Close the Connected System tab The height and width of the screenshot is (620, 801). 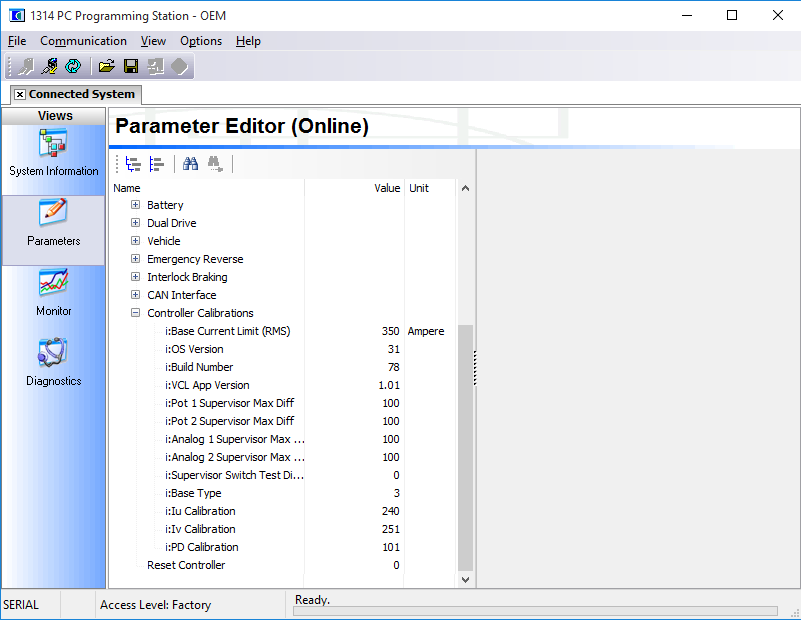click(x=19, y=94)
